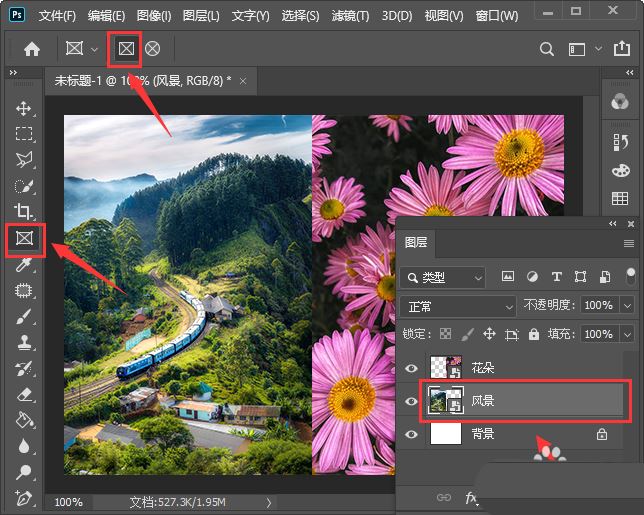
Task: Toggle lock transparent pixels
Action: pyautogui.click(x=445, y=334)
